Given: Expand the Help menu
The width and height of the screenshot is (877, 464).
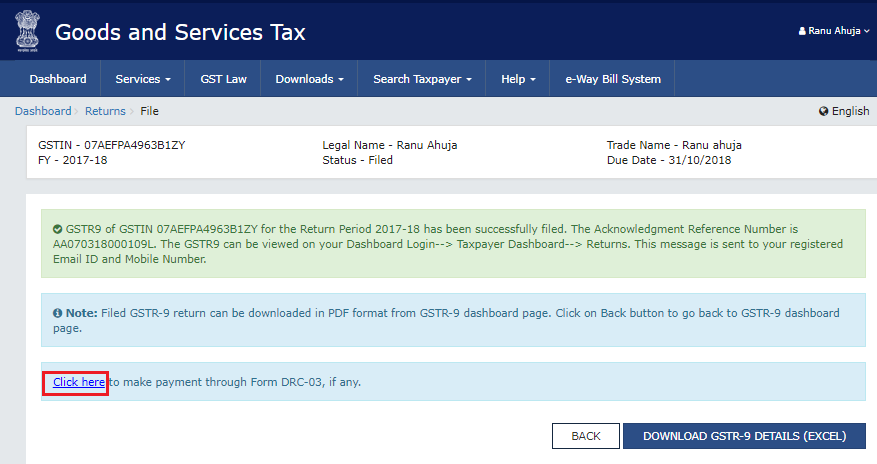Looking at the screenshot, I should [x=518, y=79].
